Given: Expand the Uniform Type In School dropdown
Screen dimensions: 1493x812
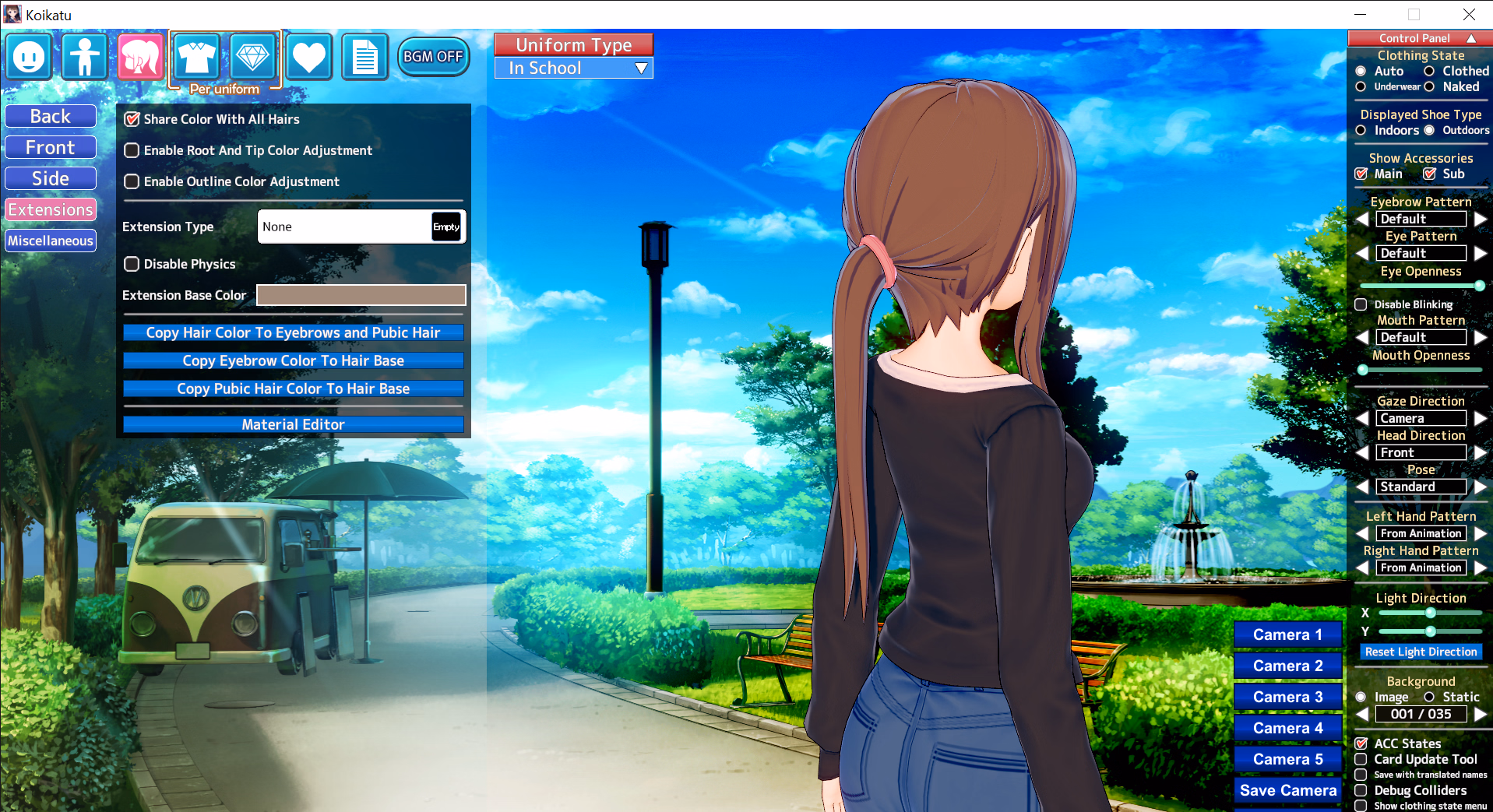Looking at the screenshot, I should point(574,69).
